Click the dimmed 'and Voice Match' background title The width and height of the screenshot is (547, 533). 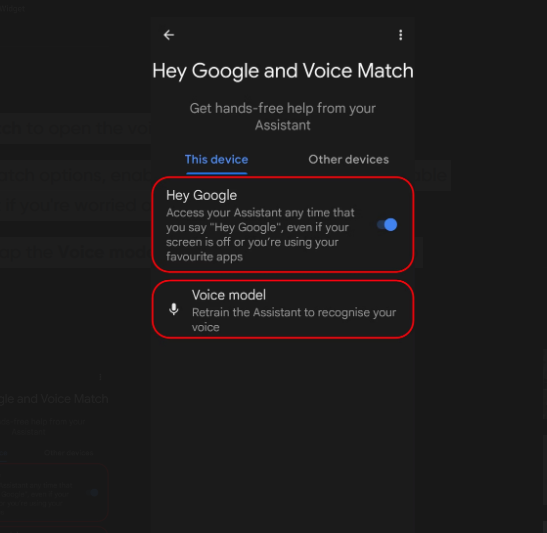click(63, 399)
